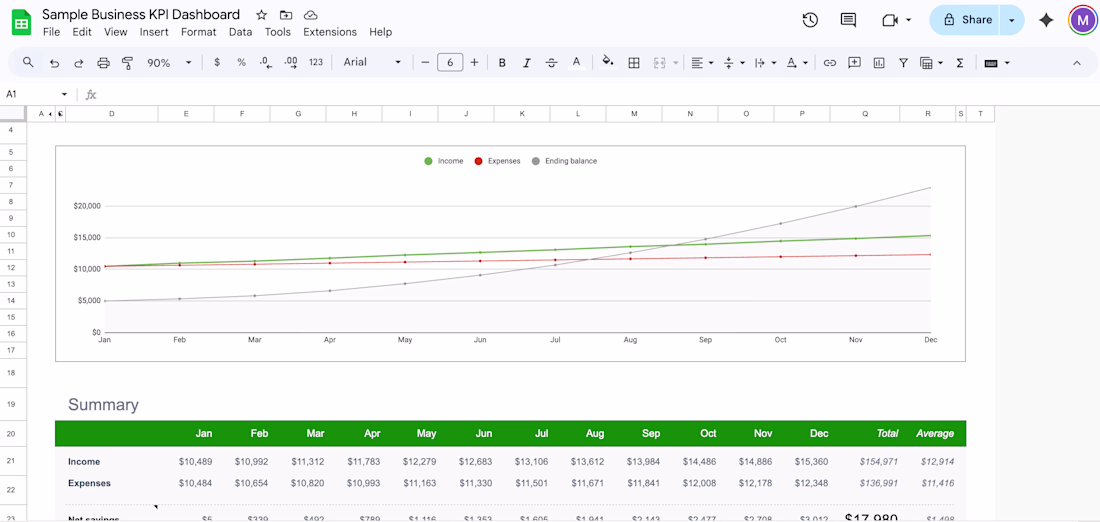The width and height of the screenshot is (1100, 522).
Task: Open the Edit menu
Action: (x=82, y=32)
